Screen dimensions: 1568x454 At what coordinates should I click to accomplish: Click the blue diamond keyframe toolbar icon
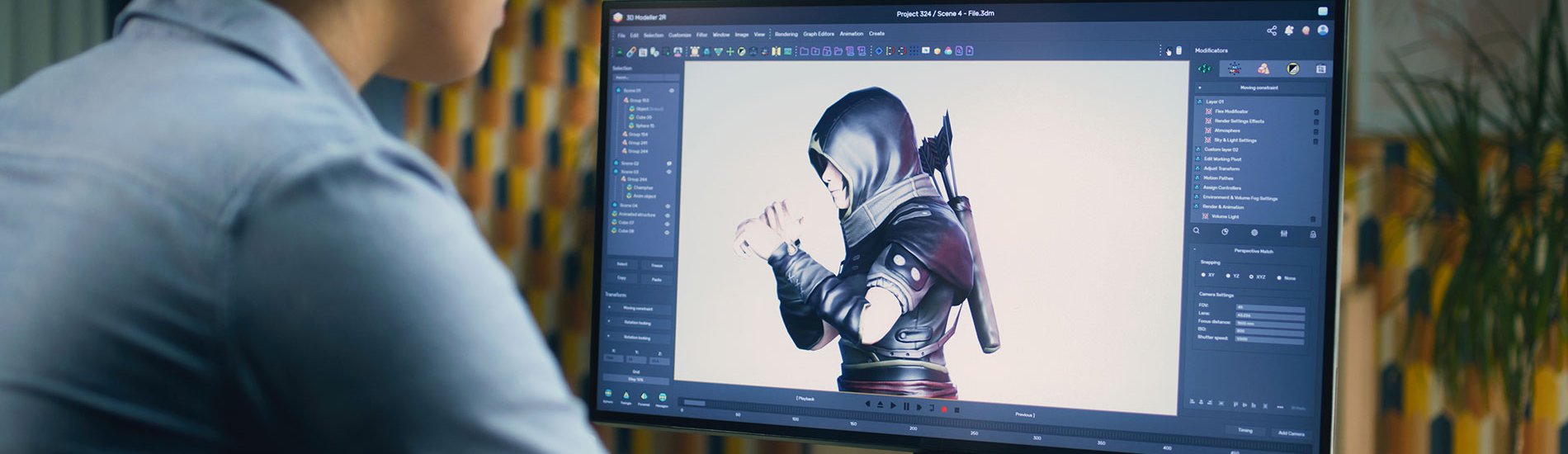coord(878,51)
